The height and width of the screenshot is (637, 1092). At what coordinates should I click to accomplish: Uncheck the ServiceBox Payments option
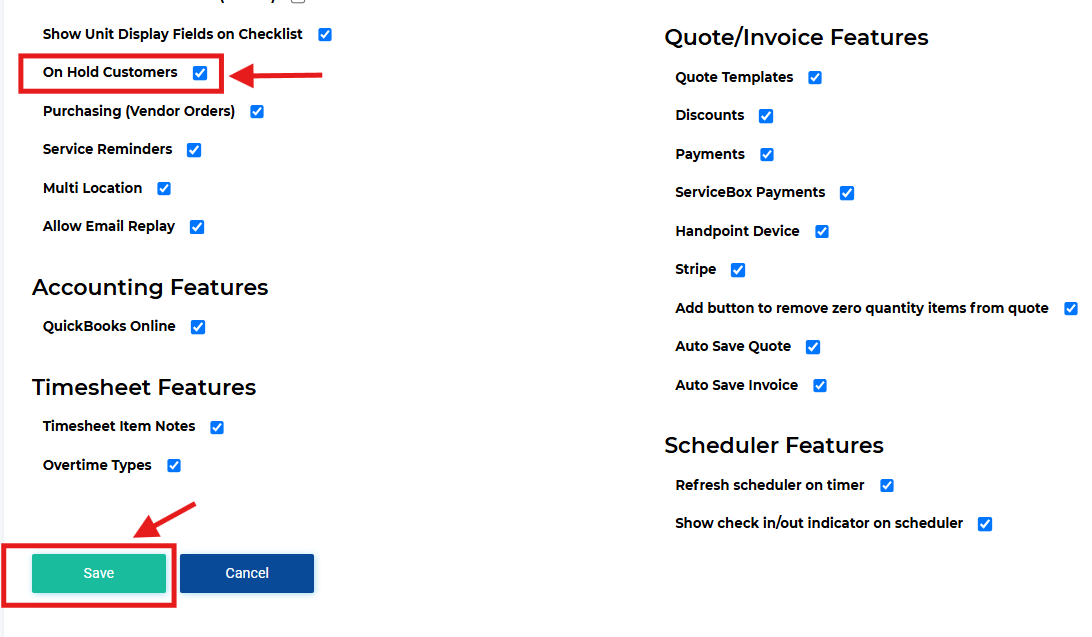click(x=847, y=193)
